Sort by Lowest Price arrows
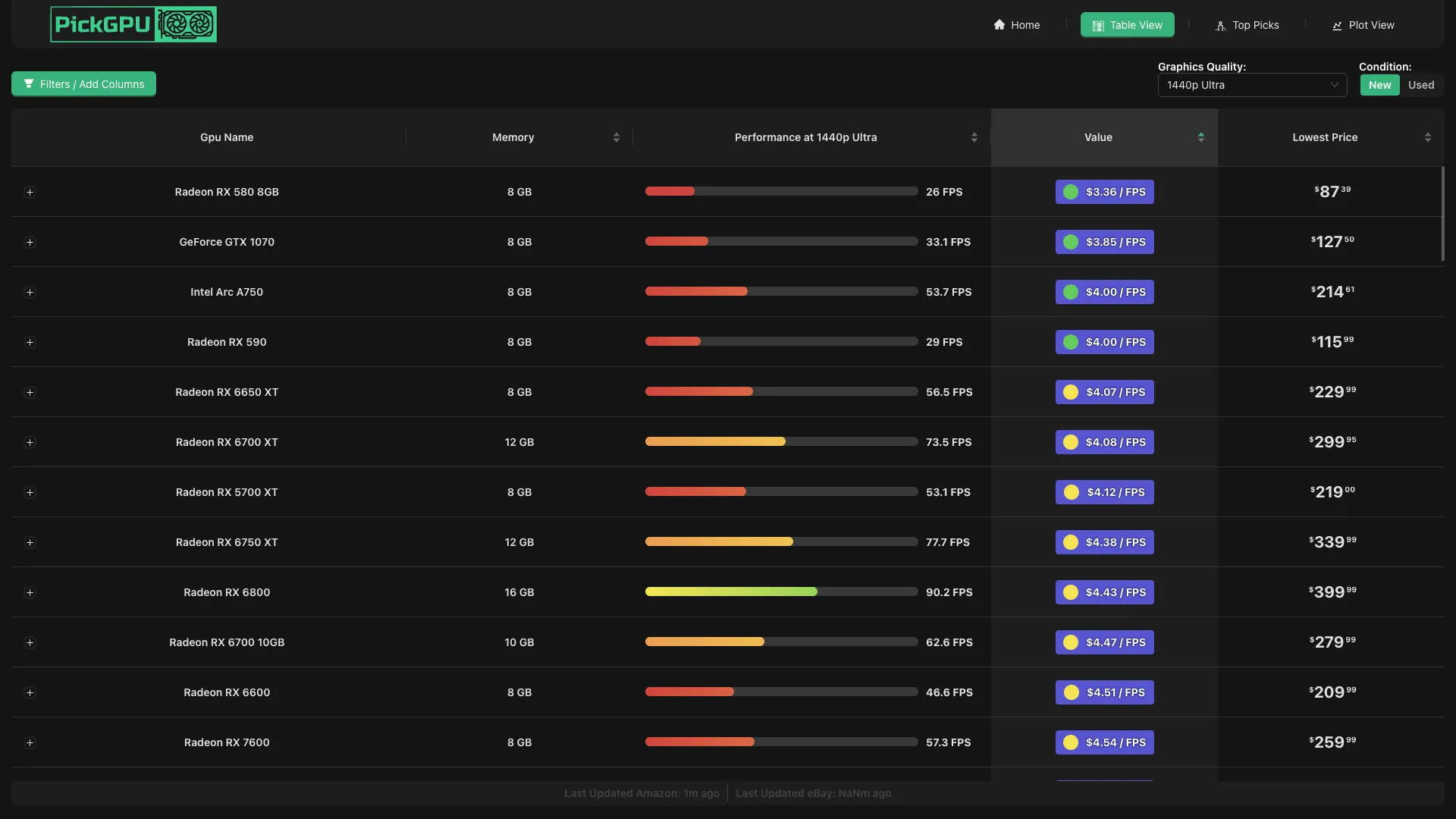1456x819 pixels. [x=1428, y=137]
